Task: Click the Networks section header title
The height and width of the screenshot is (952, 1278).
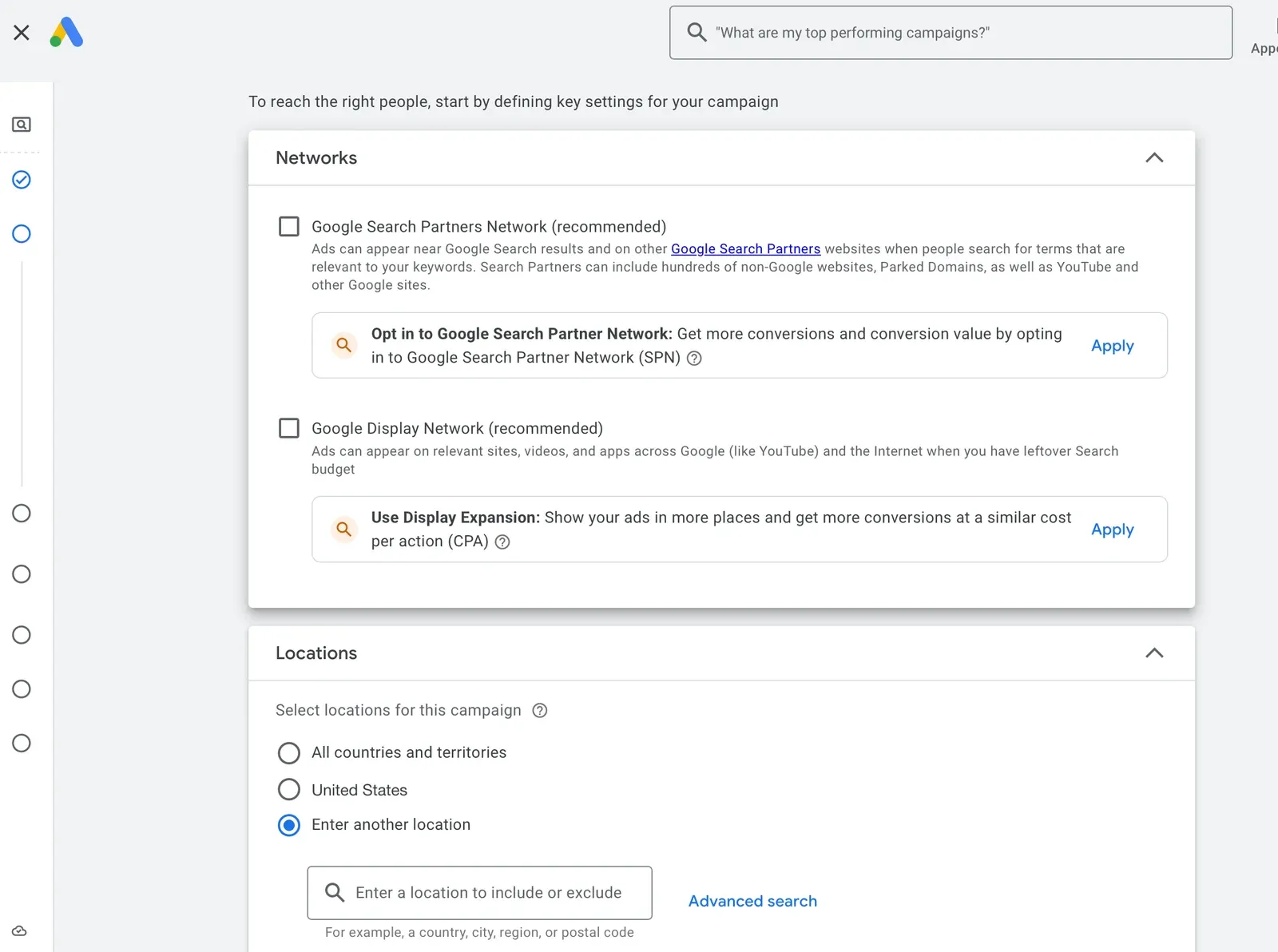Action: 316,158
